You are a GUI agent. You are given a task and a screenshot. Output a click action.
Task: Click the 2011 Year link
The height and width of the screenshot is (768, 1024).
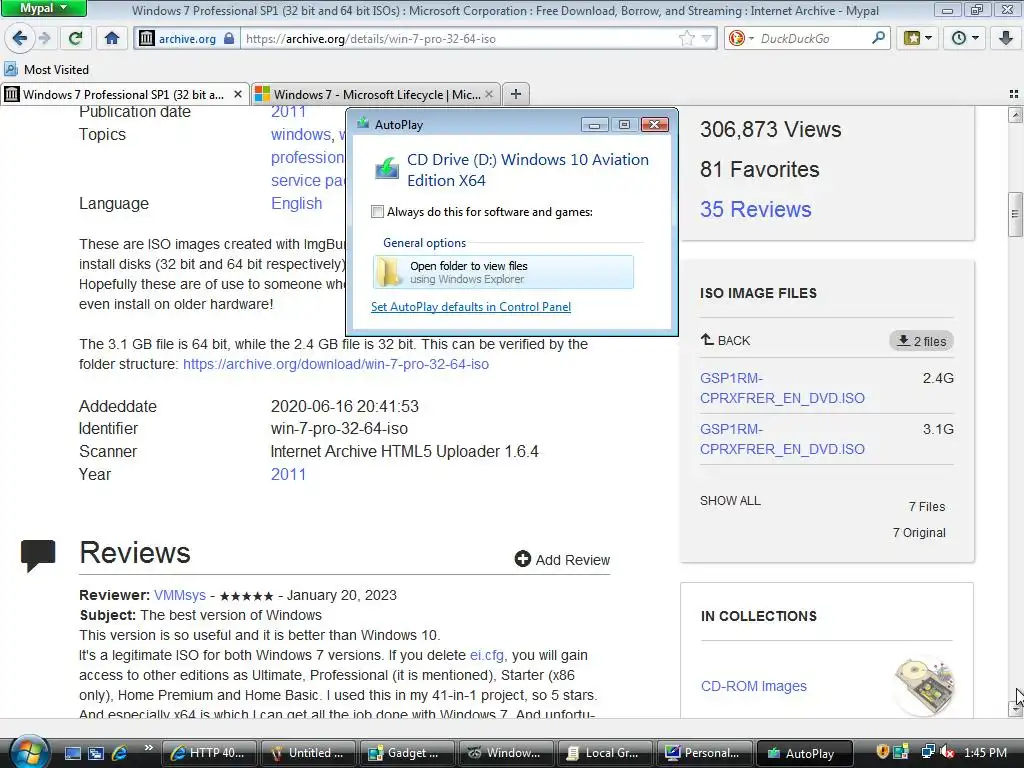[x=288, y=474]
